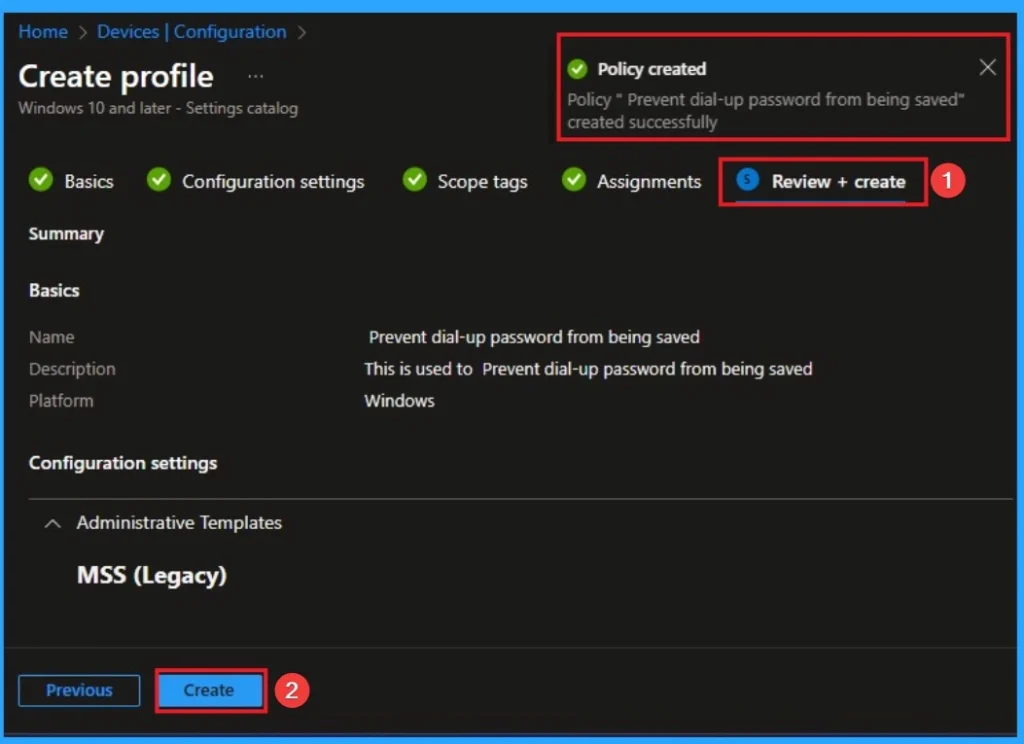Expand the breadcrumb arrow after Devices | Configuration

[299, 31]
